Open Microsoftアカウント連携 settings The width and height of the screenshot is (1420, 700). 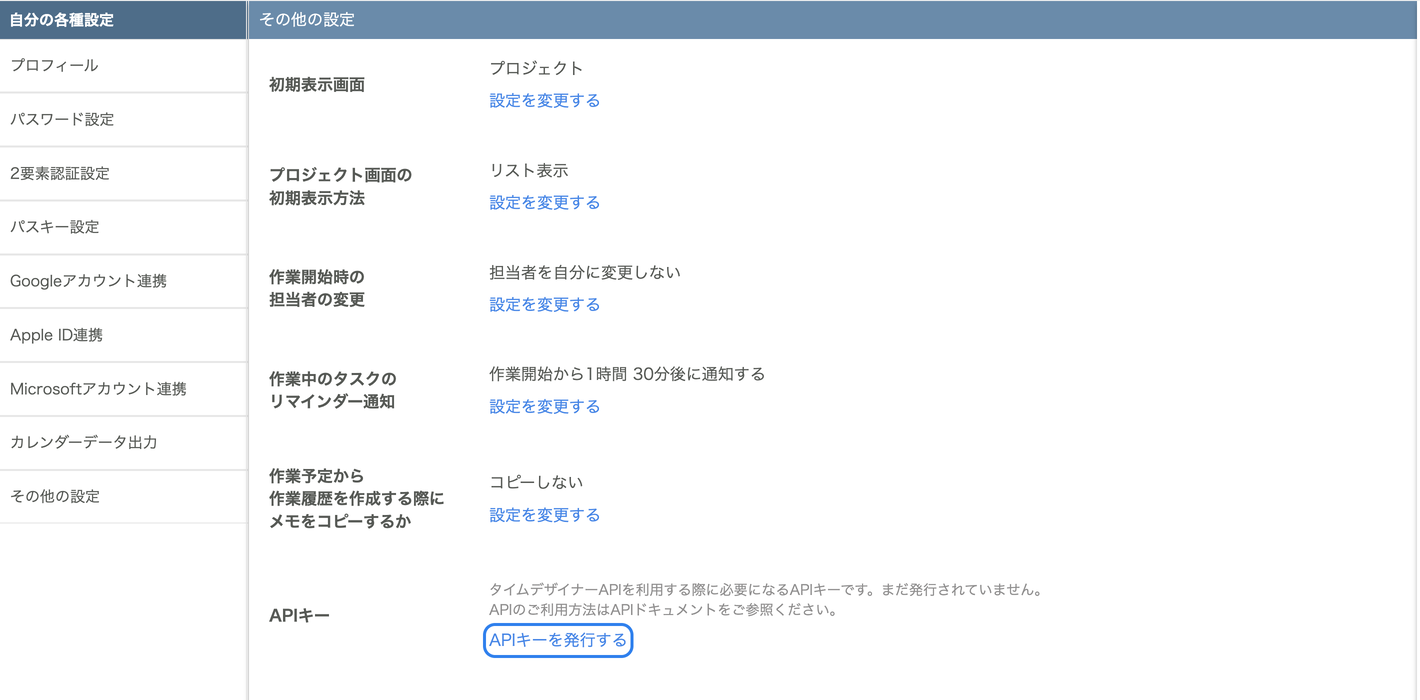(123, 390)
